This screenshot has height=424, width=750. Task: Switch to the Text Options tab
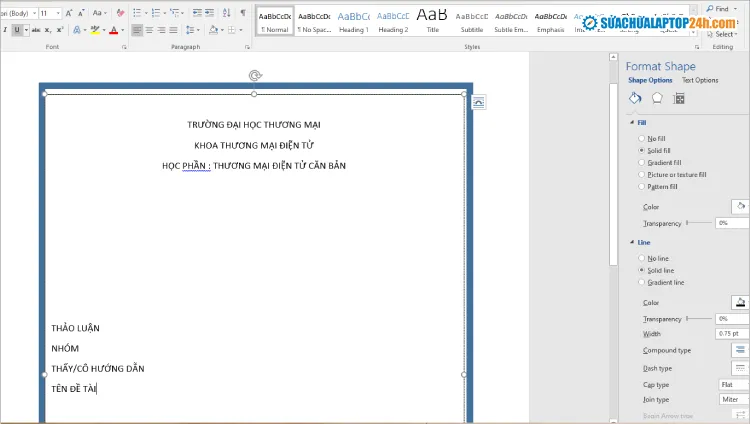tap(700, 80)
